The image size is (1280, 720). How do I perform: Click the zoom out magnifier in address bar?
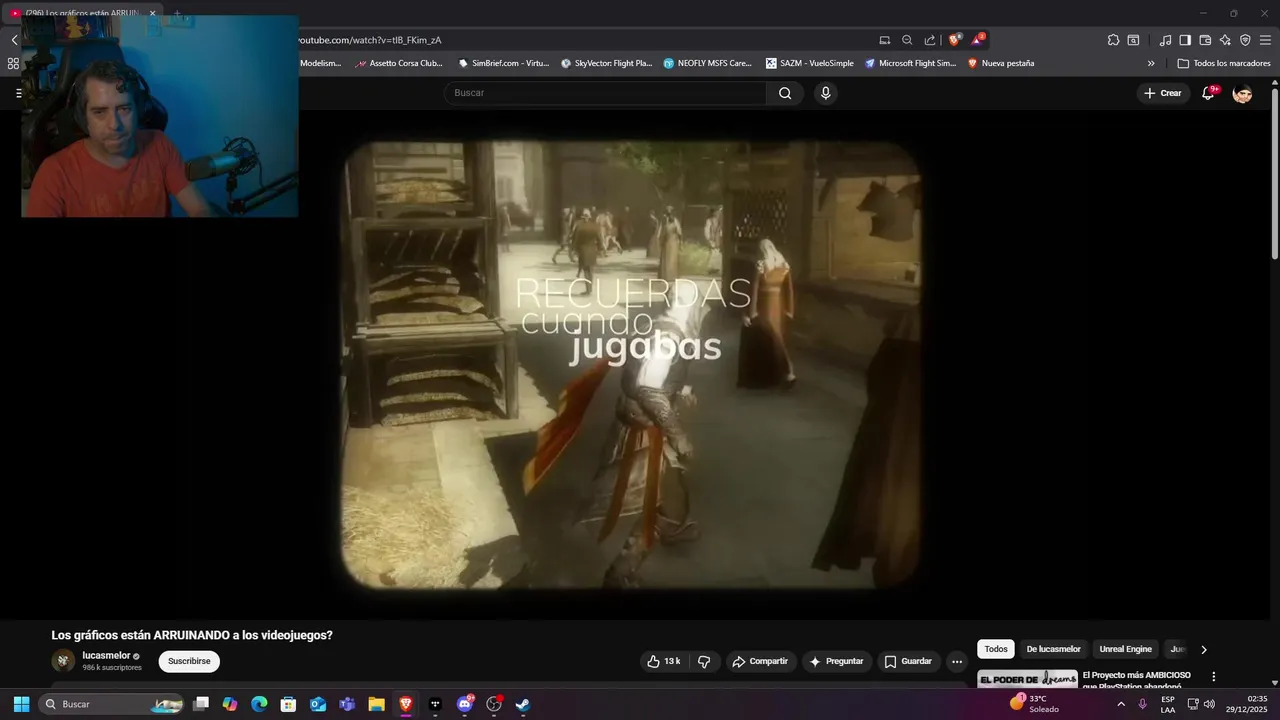pos(907,40)
